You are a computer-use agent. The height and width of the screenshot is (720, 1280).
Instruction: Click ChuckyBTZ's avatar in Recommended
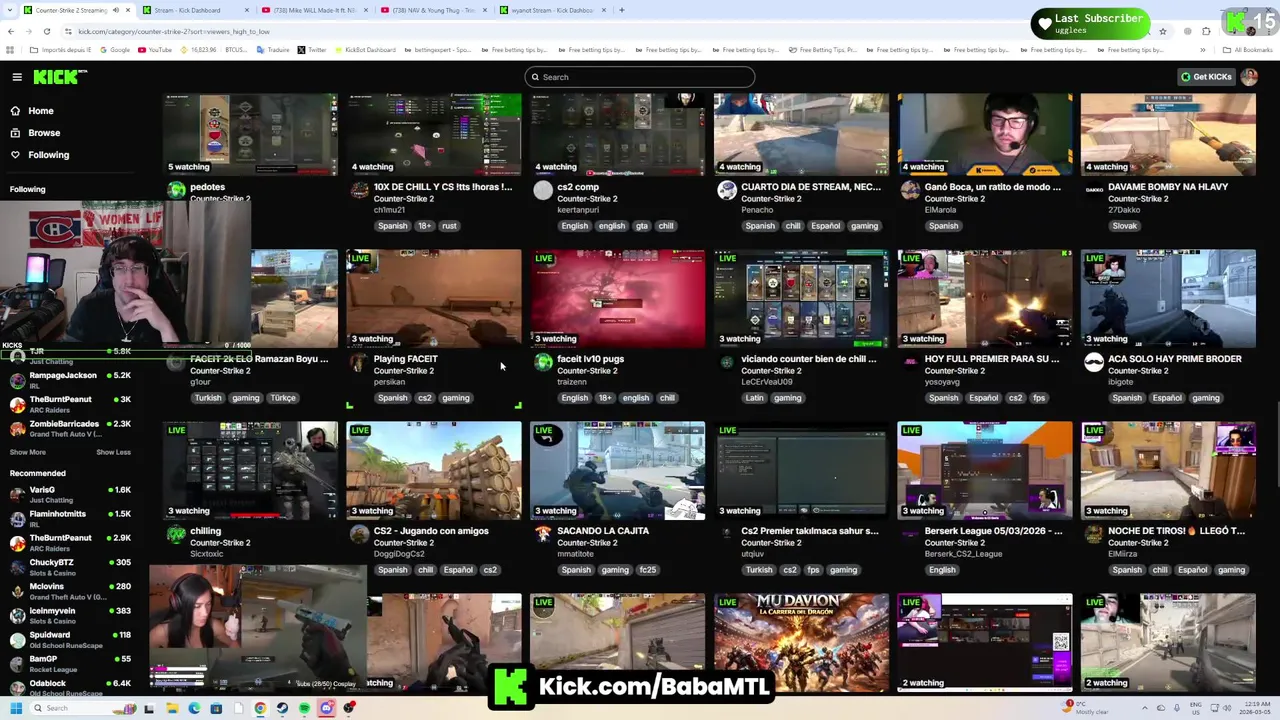coord(17,567)
